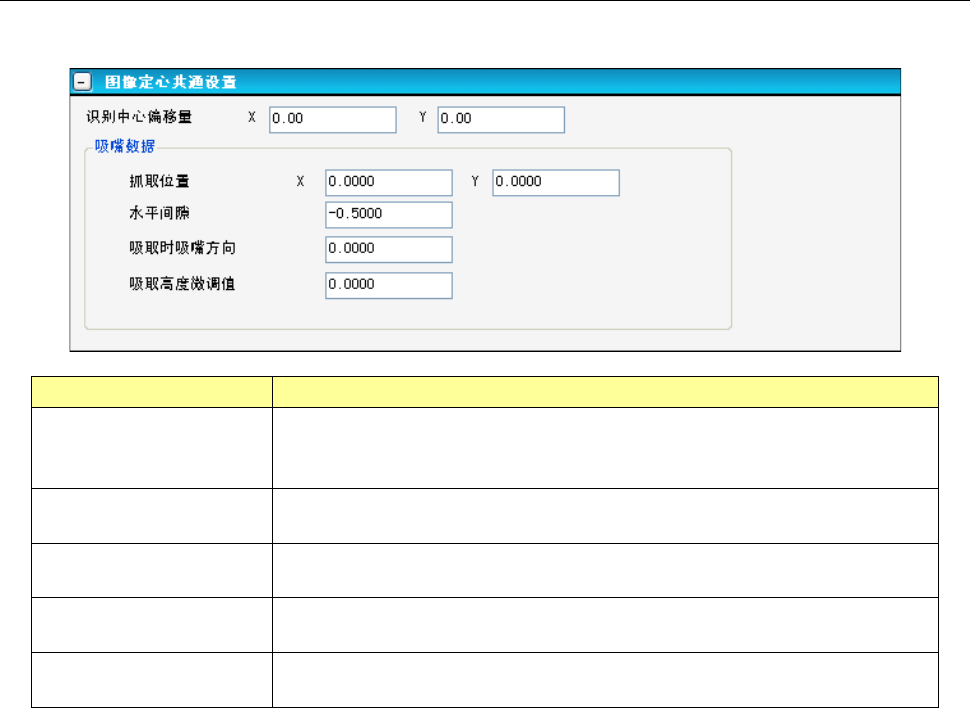The image size is (970, 708).
Task: Click 识别中心偏移量 Y input field
Action: click(501, 119)
